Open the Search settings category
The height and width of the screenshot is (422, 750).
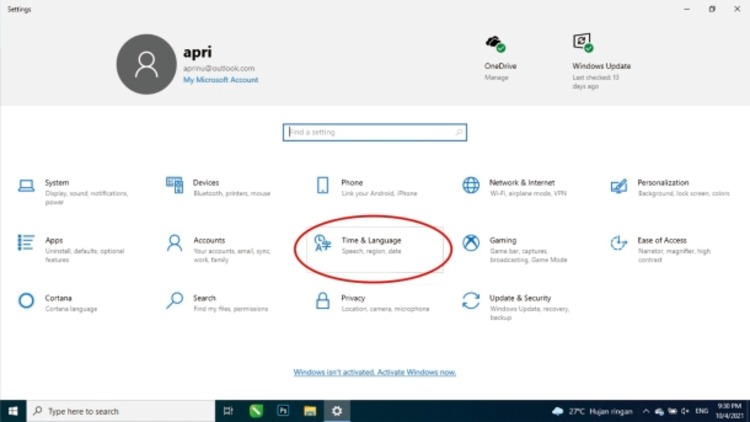point(219,302)
